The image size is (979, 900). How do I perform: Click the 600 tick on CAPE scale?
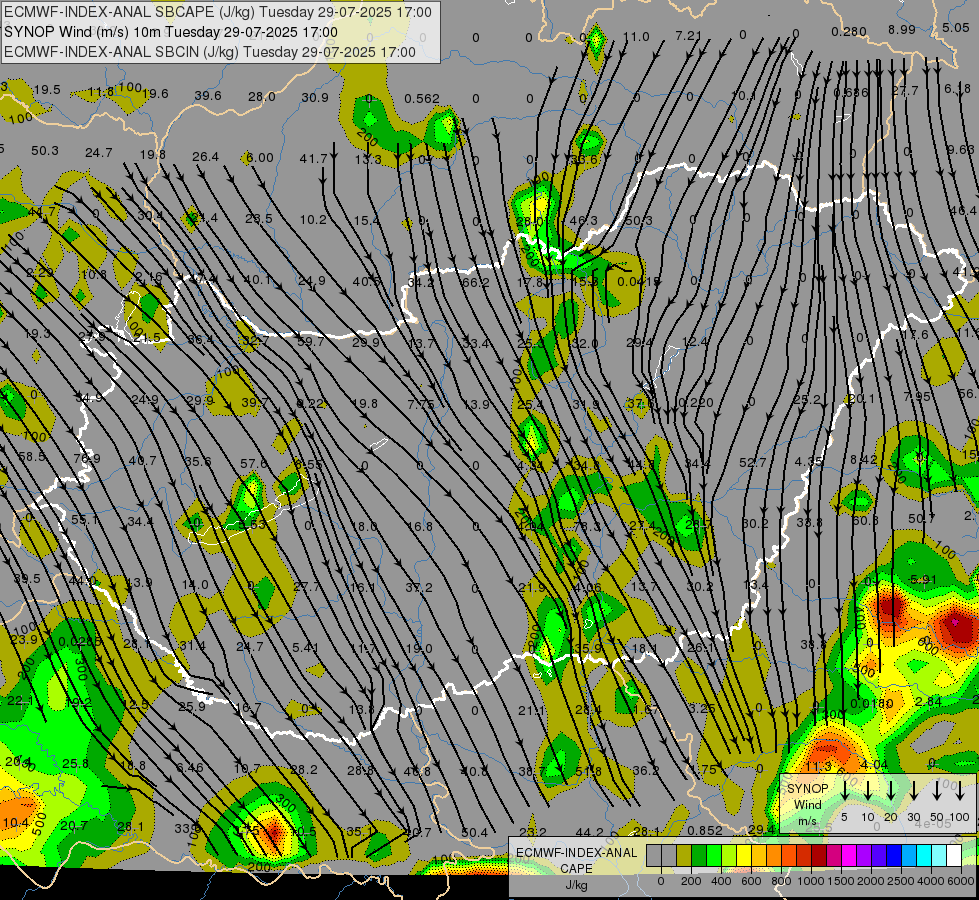click(x=750, y=881)
